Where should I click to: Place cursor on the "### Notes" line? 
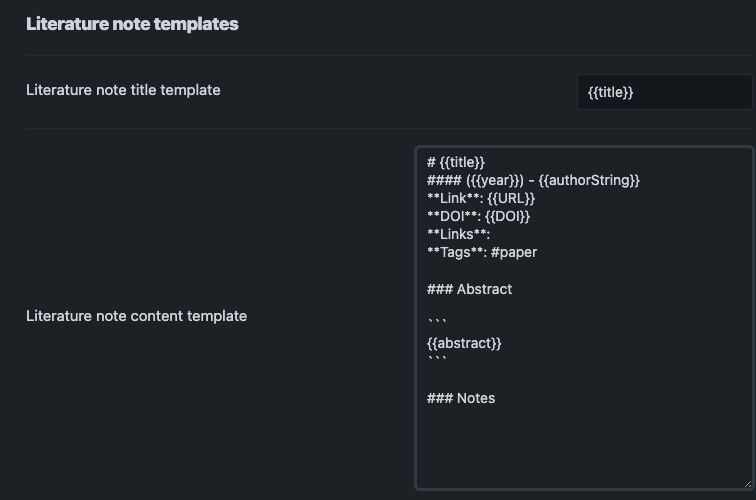pyautogui.click(x=461, y=398)
